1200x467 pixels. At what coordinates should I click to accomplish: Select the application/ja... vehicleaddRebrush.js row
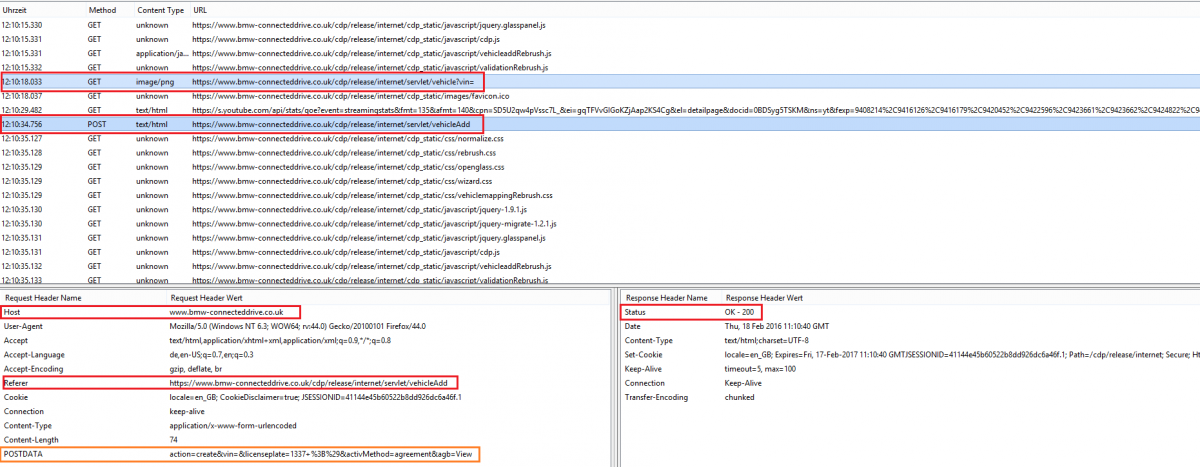click(600, 52)
